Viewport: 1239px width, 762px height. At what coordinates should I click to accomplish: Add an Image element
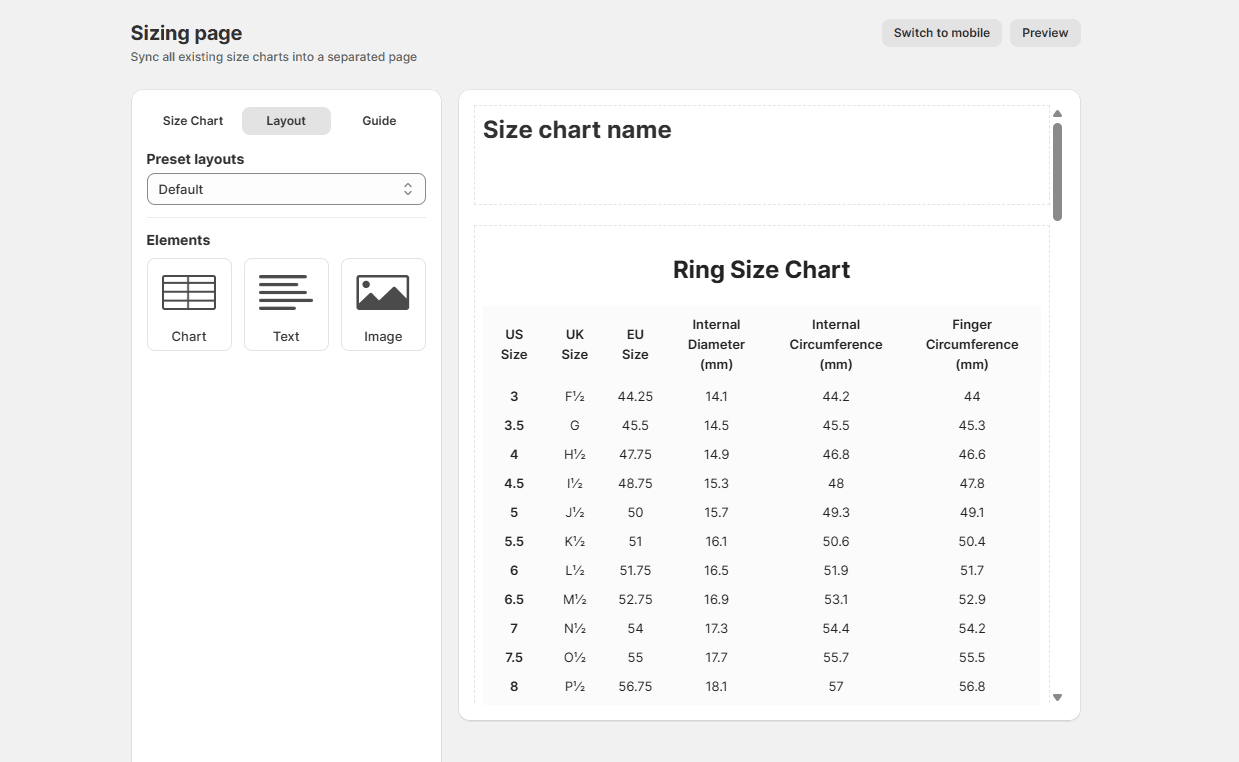coord(383,304)
